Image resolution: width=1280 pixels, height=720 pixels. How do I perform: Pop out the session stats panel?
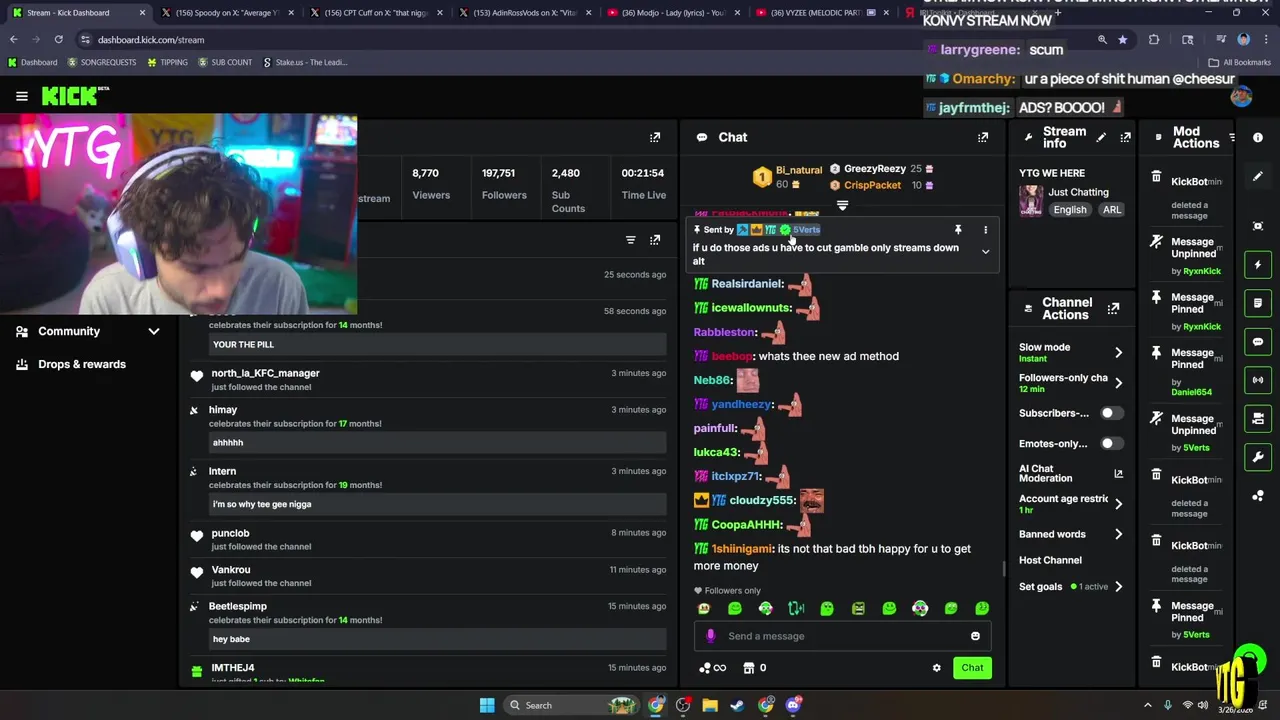(x=655, y=137)
